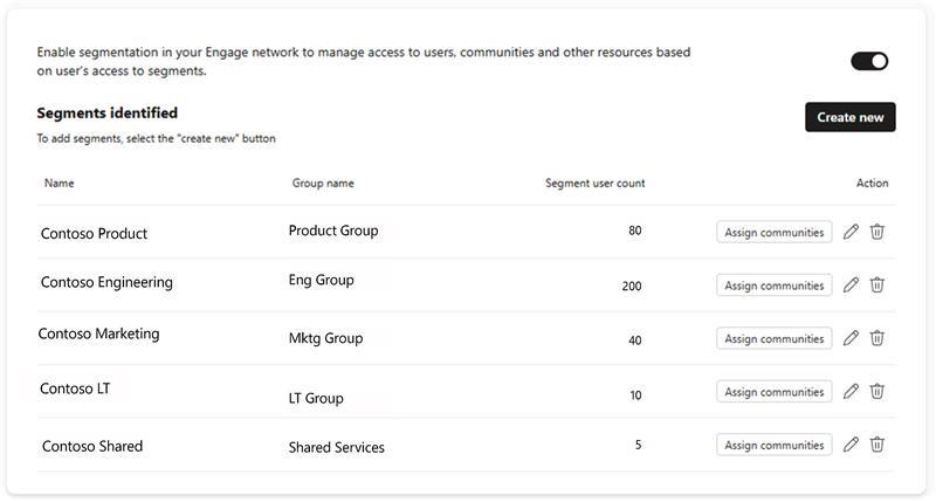Assign communities to Contoso Engineering
The height and width of the screenshot is (501, 936).
(x=774, y=285)
